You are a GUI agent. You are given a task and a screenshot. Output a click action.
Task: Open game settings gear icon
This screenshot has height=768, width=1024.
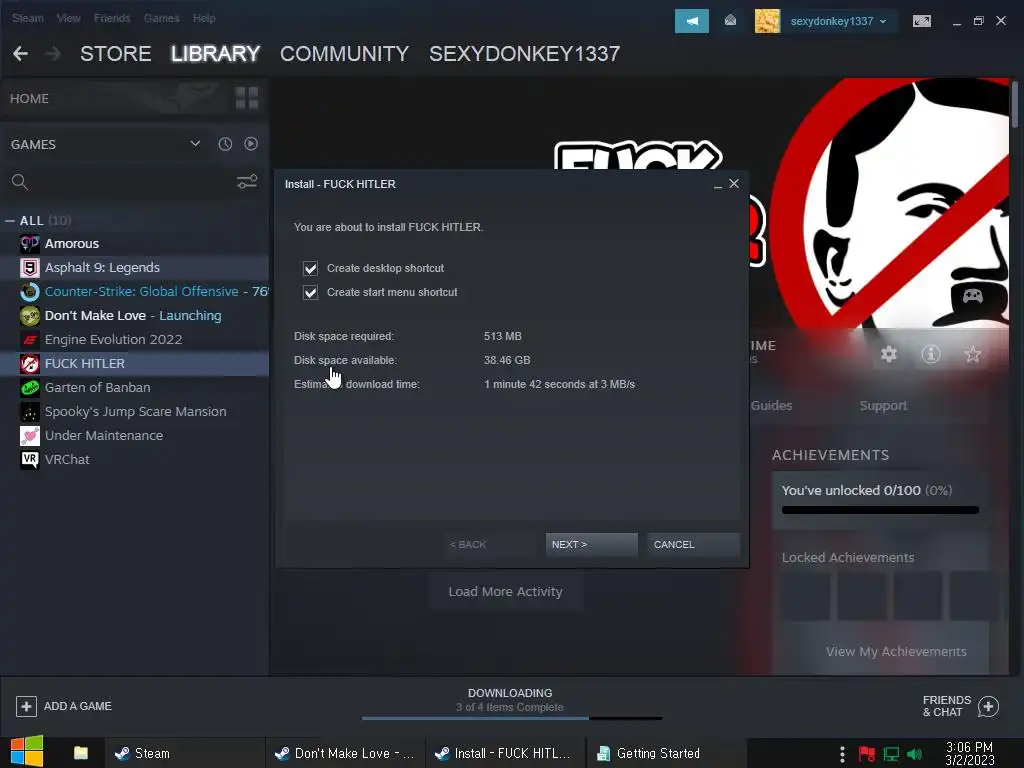889,354
